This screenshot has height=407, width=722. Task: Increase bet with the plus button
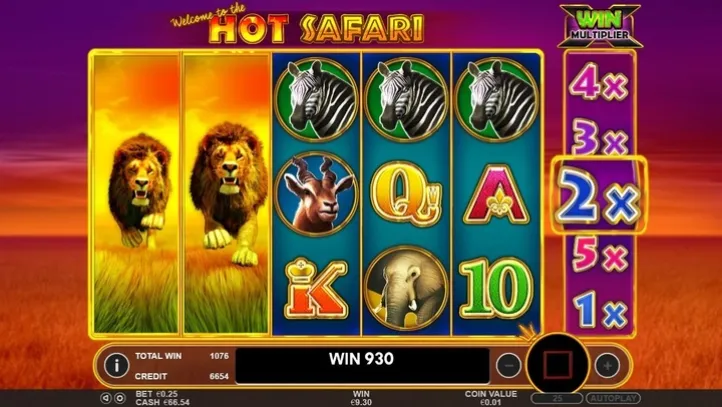[x=607, y=366]
